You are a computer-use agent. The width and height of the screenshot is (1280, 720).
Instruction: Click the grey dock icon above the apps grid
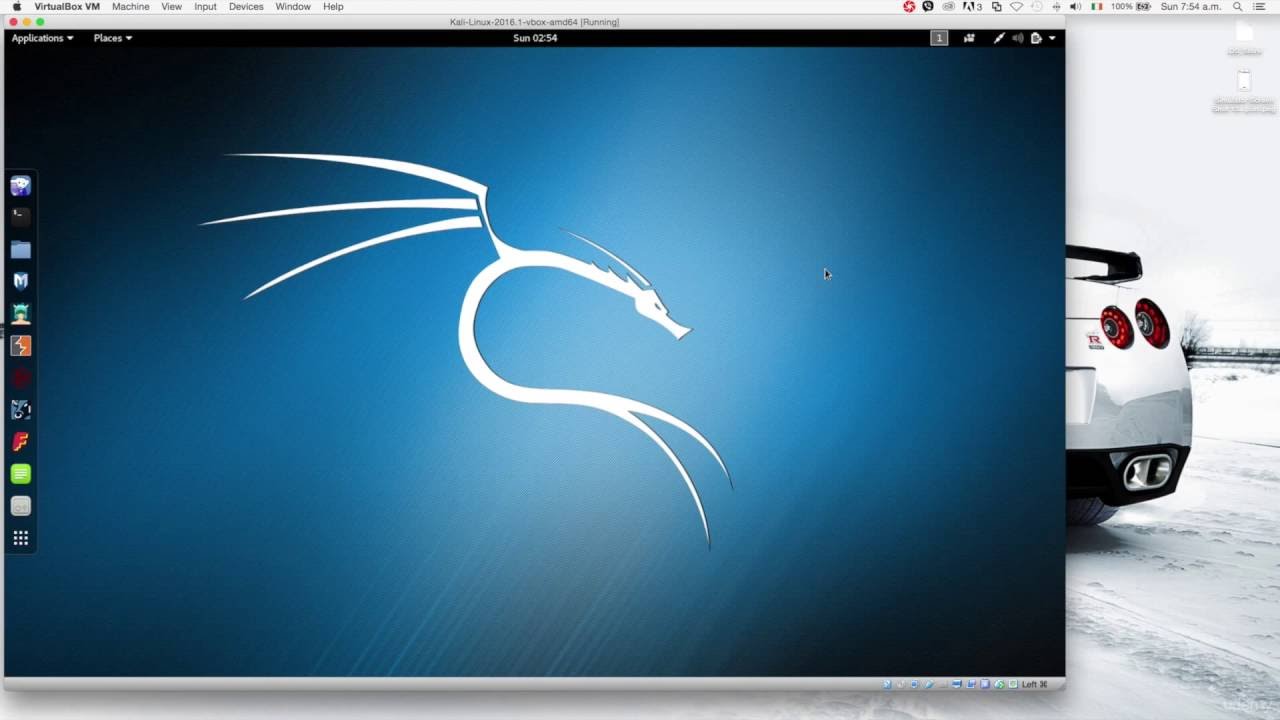tap(20, 507)
